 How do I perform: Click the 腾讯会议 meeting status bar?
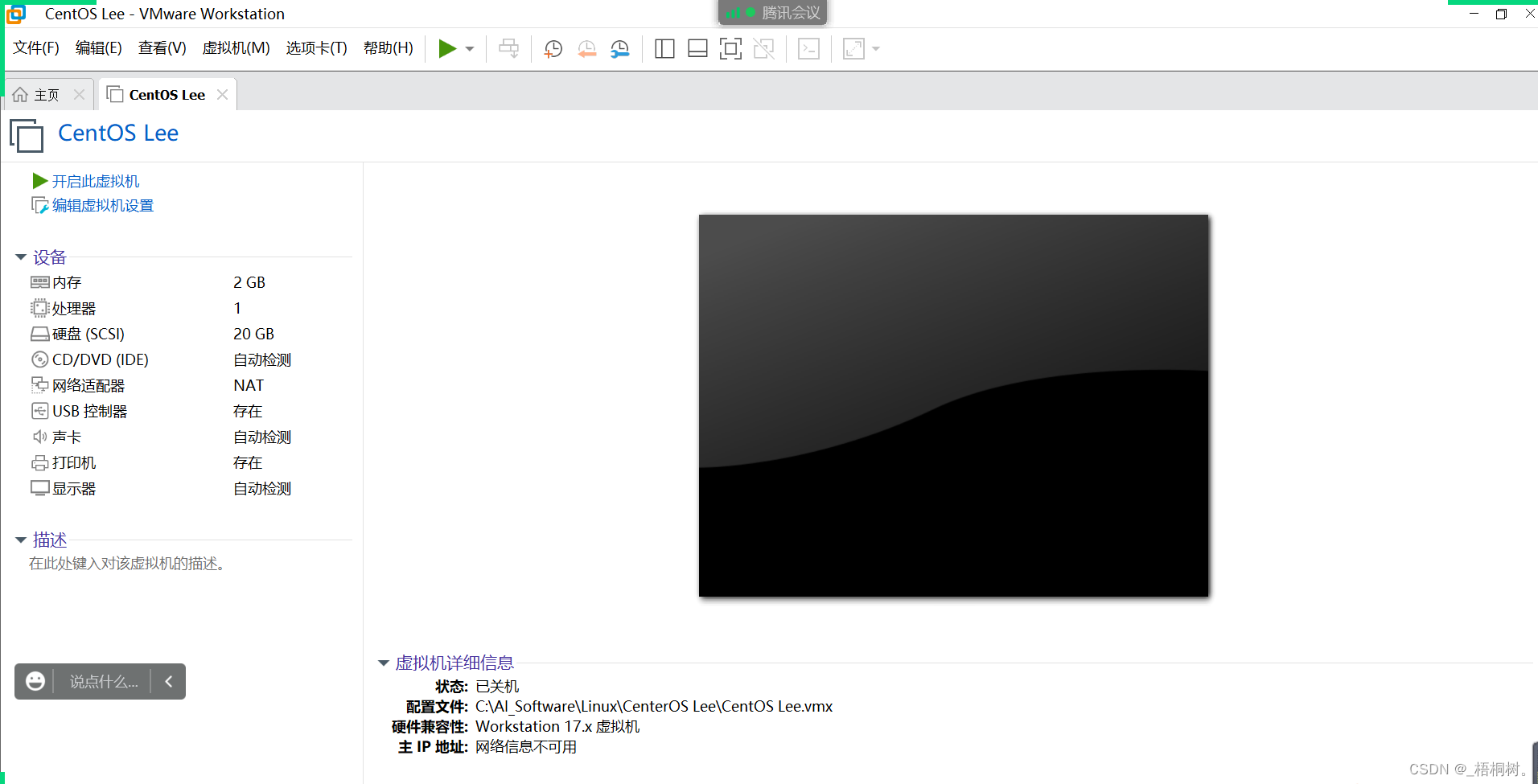pos(771,12)
